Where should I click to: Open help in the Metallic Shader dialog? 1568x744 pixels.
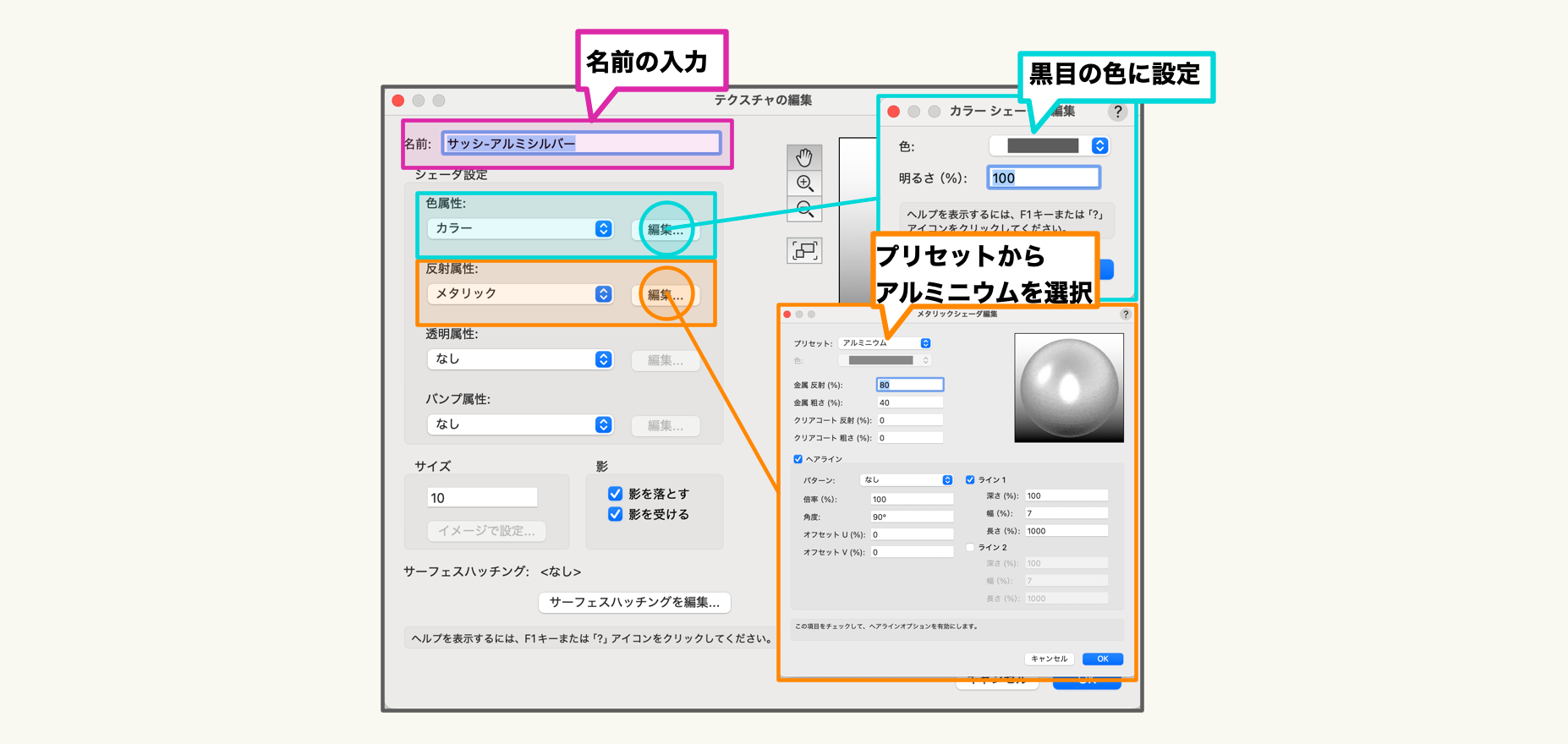[x=1125, y=315]
